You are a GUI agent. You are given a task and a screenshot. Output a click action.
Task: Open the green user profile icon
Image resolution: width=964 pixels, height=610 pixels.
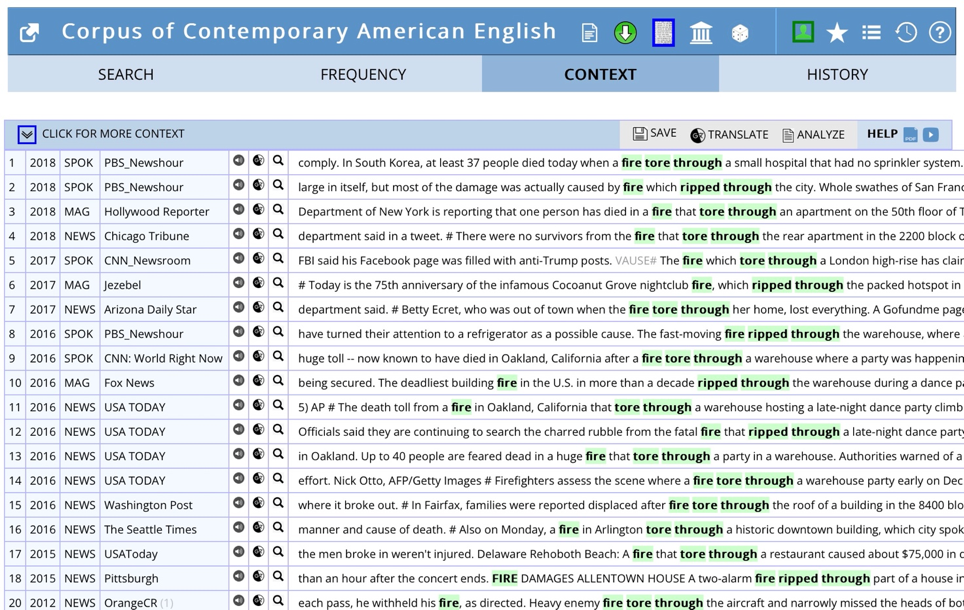pos(802,32)
